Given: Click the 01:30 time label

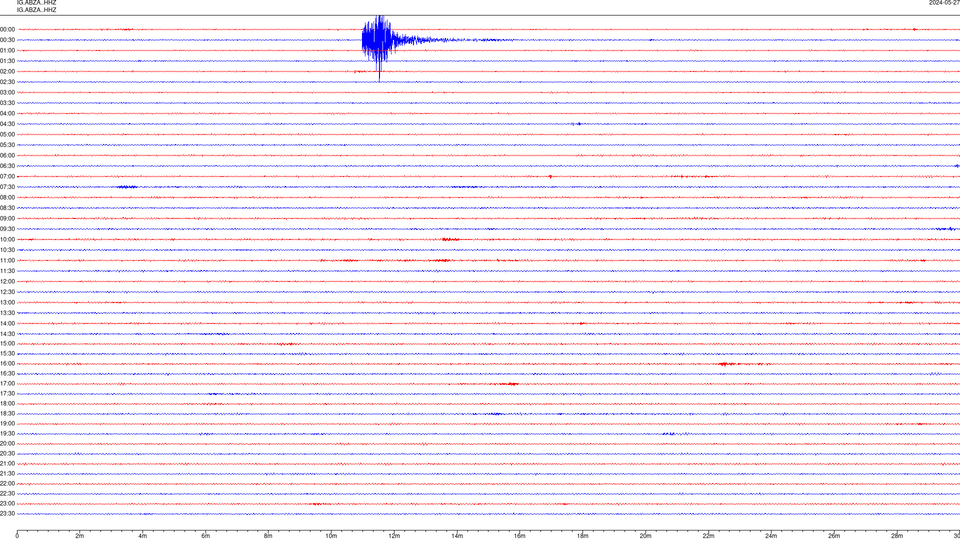Looking at the screenshot, I should click(7, 61).
